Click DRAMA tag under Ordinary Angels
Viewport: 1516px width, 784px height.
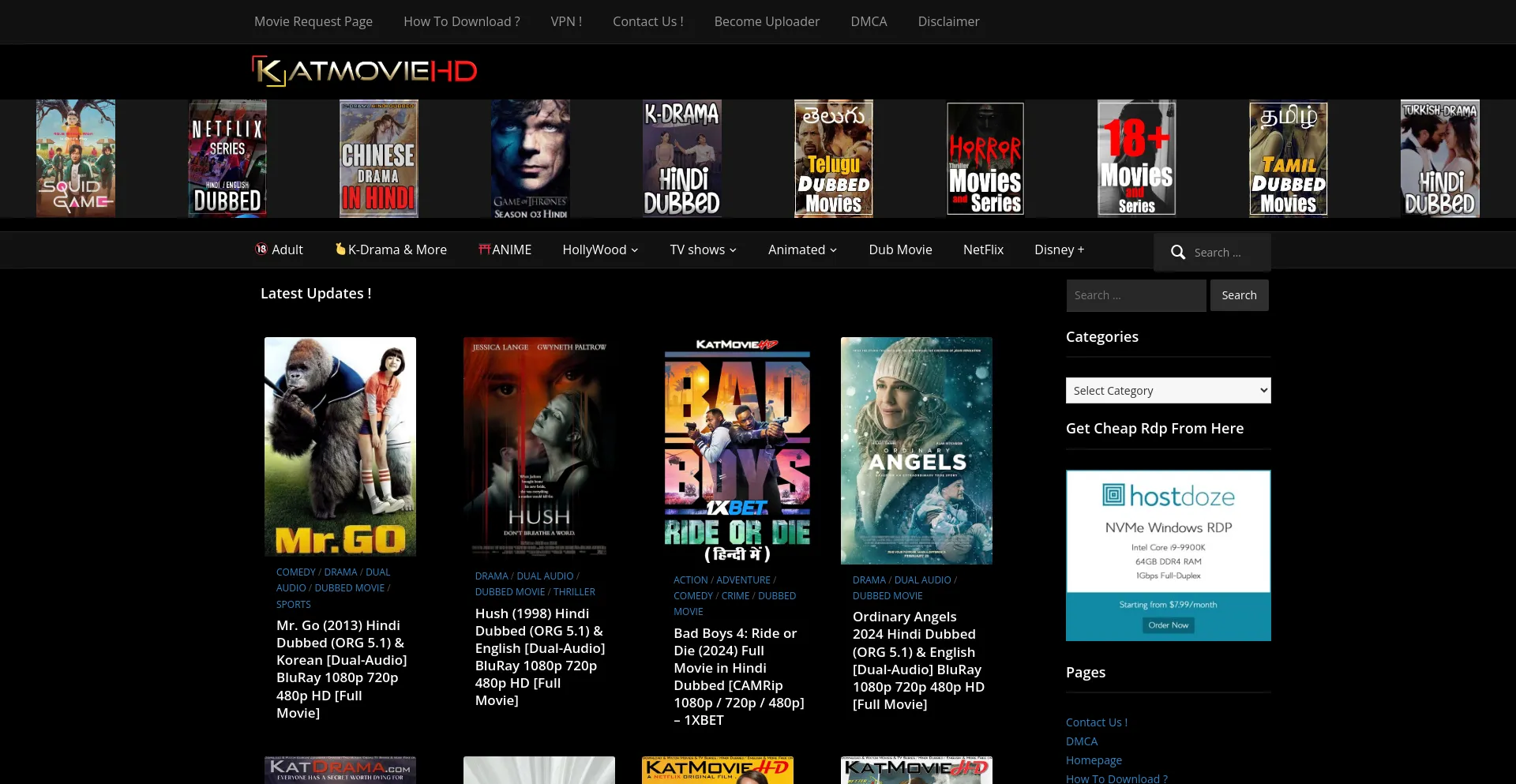(869, 580)
